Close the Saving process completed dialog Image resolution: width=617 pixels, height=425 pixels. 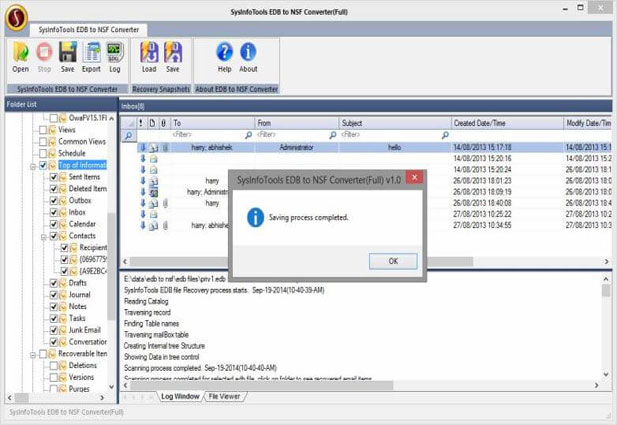coord(414,177)
